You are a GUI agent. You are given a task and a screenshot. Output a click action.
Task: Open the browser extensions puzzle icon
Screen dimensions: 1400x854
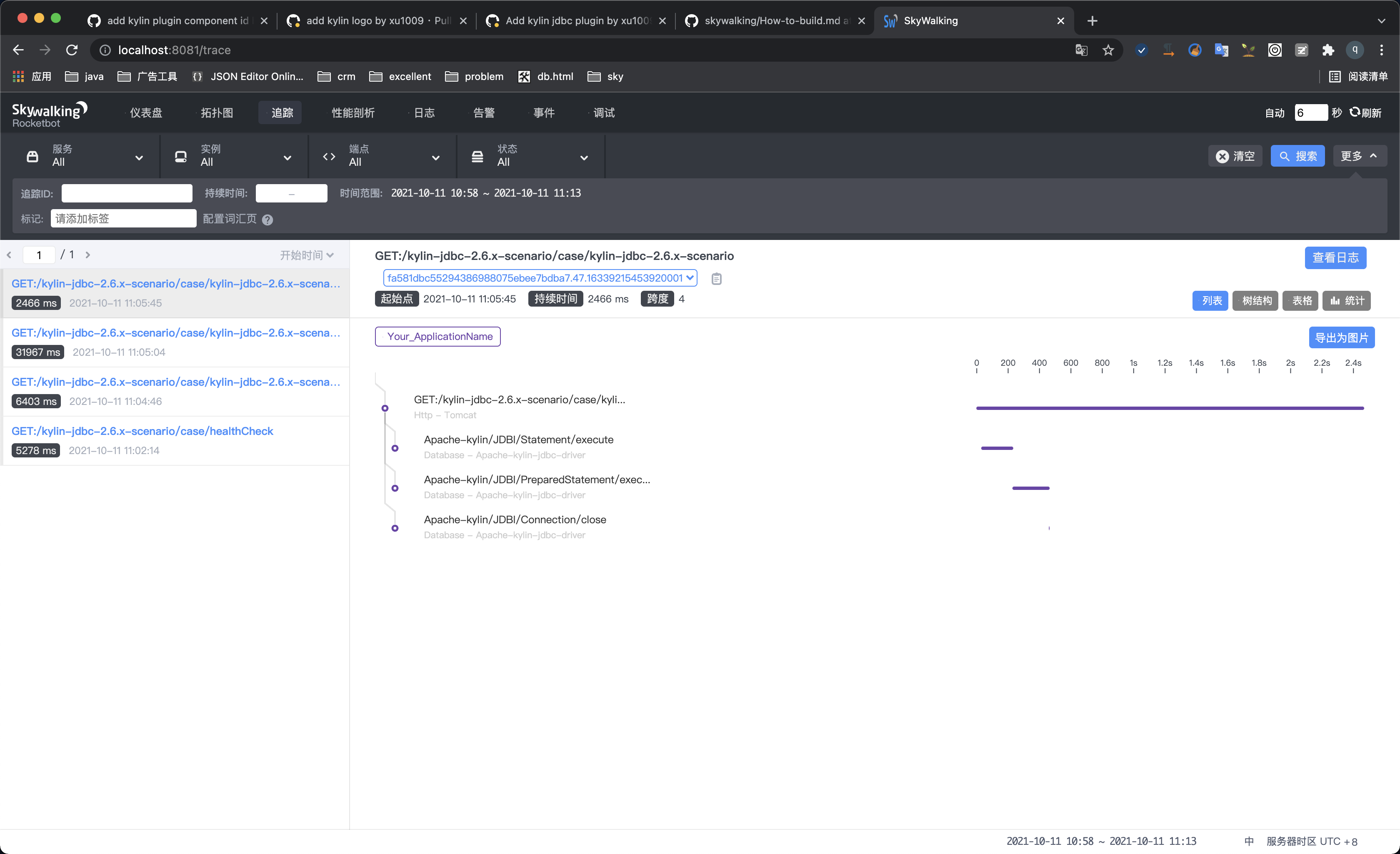(x=1328, y=50)
